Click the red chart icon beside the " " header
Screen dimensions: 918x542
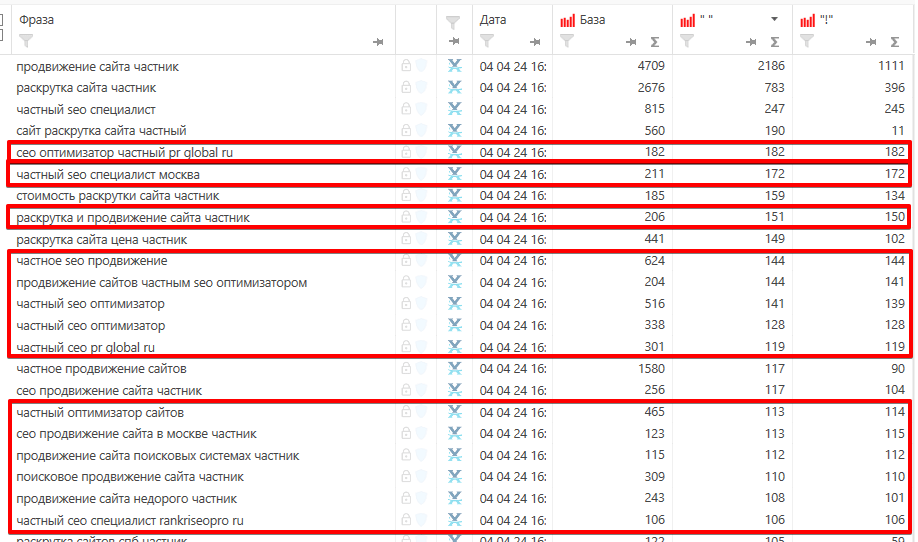(x=687, y=21)
